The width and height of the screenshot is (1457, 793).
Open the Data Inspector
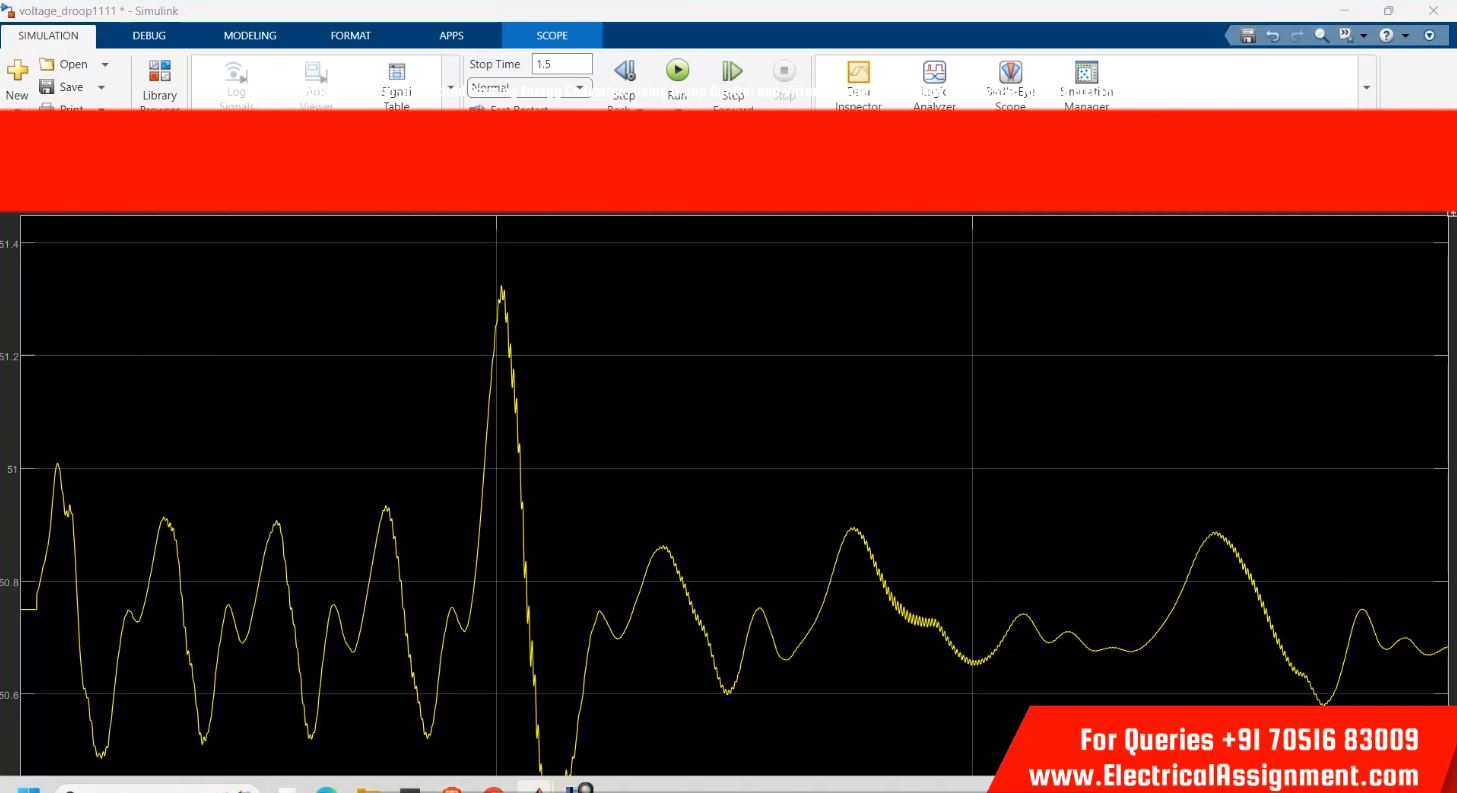pos(858,73)
